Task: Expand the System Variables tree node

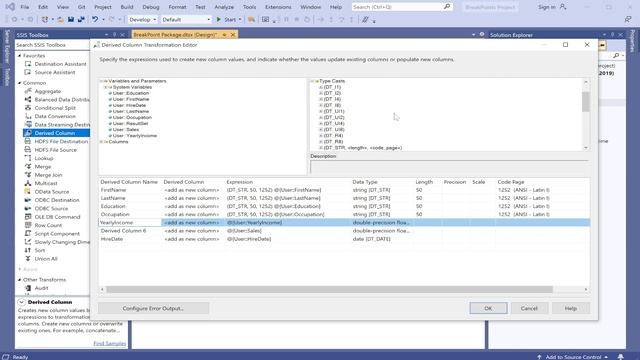Action: pos(105,87)
